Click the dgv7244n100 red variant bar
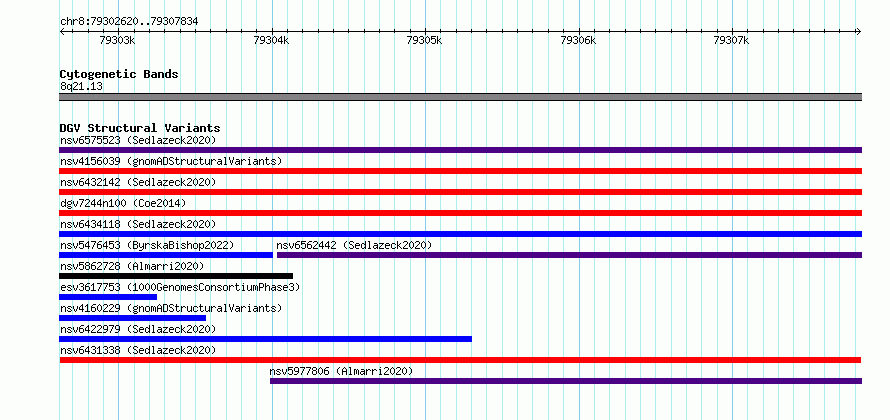 click(460, 213)
